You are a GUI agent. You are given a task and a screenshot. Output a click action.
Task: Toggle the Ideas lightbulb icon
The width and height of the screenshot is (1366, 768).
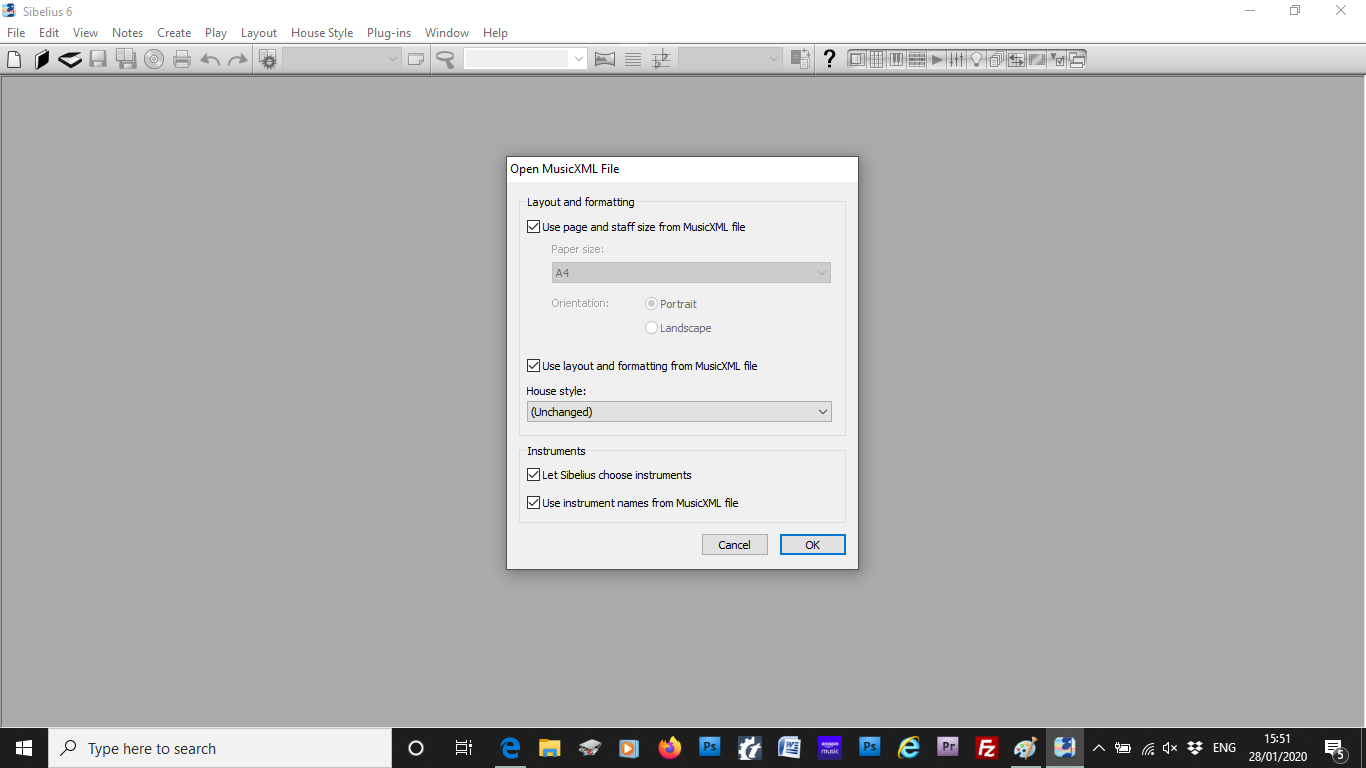pos(977,59)
